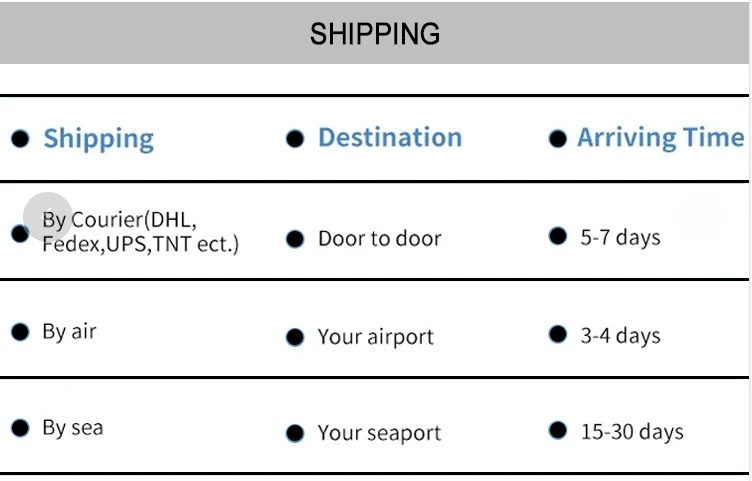Select the SHIPPING section header bar

(375, 33)
